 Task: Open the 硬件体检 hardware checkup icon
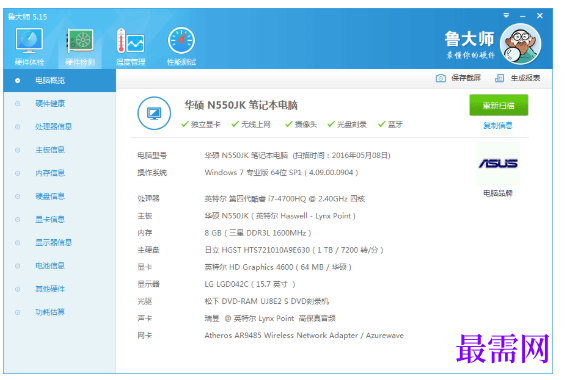click(x=29, y=46)
